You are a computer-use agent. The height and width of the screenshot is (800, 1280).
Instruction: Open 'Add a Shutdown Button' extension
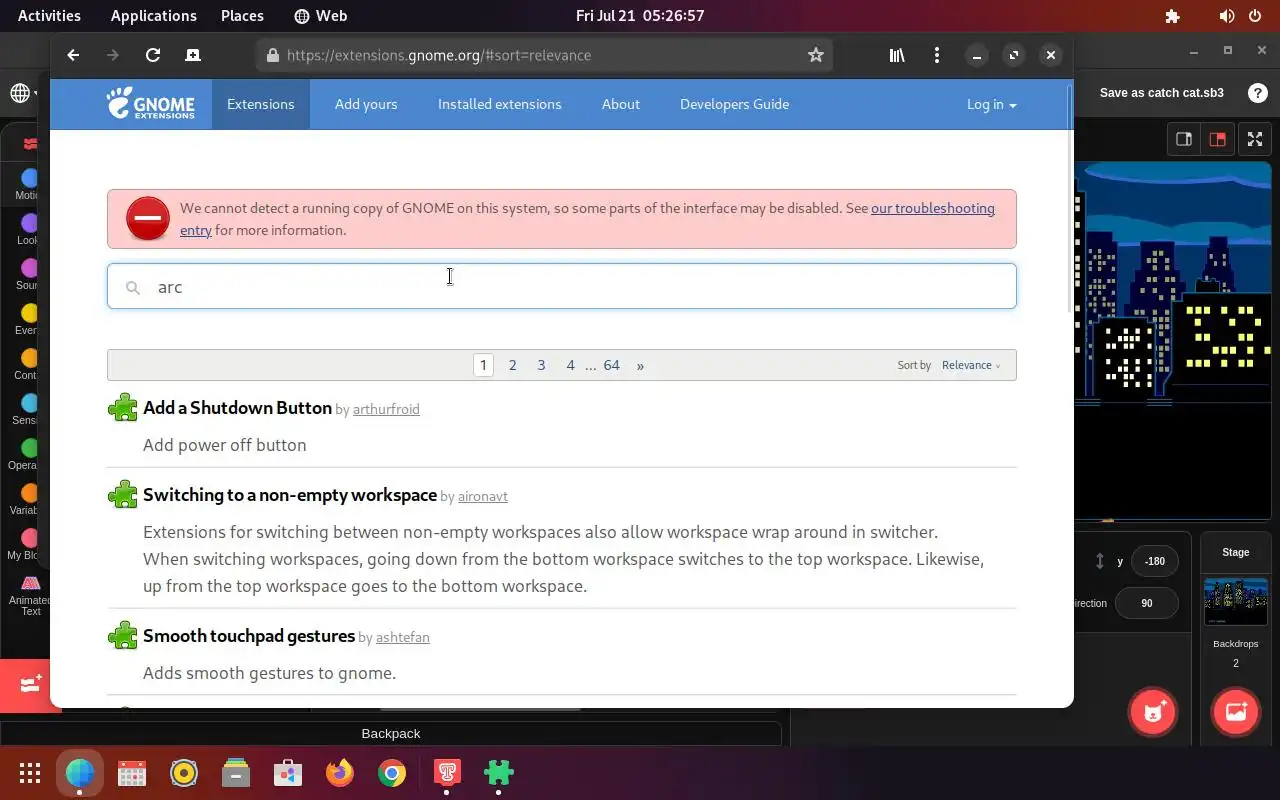(x=237, y=408)
